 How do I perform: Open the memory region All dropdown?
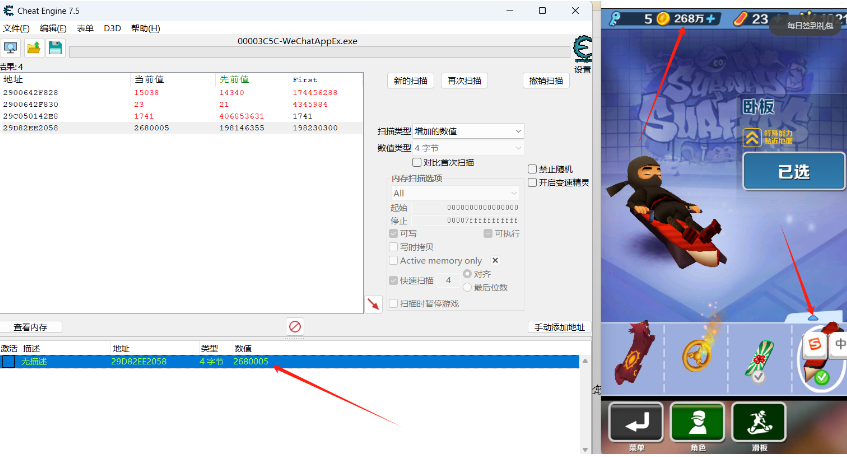coord(455,193)
